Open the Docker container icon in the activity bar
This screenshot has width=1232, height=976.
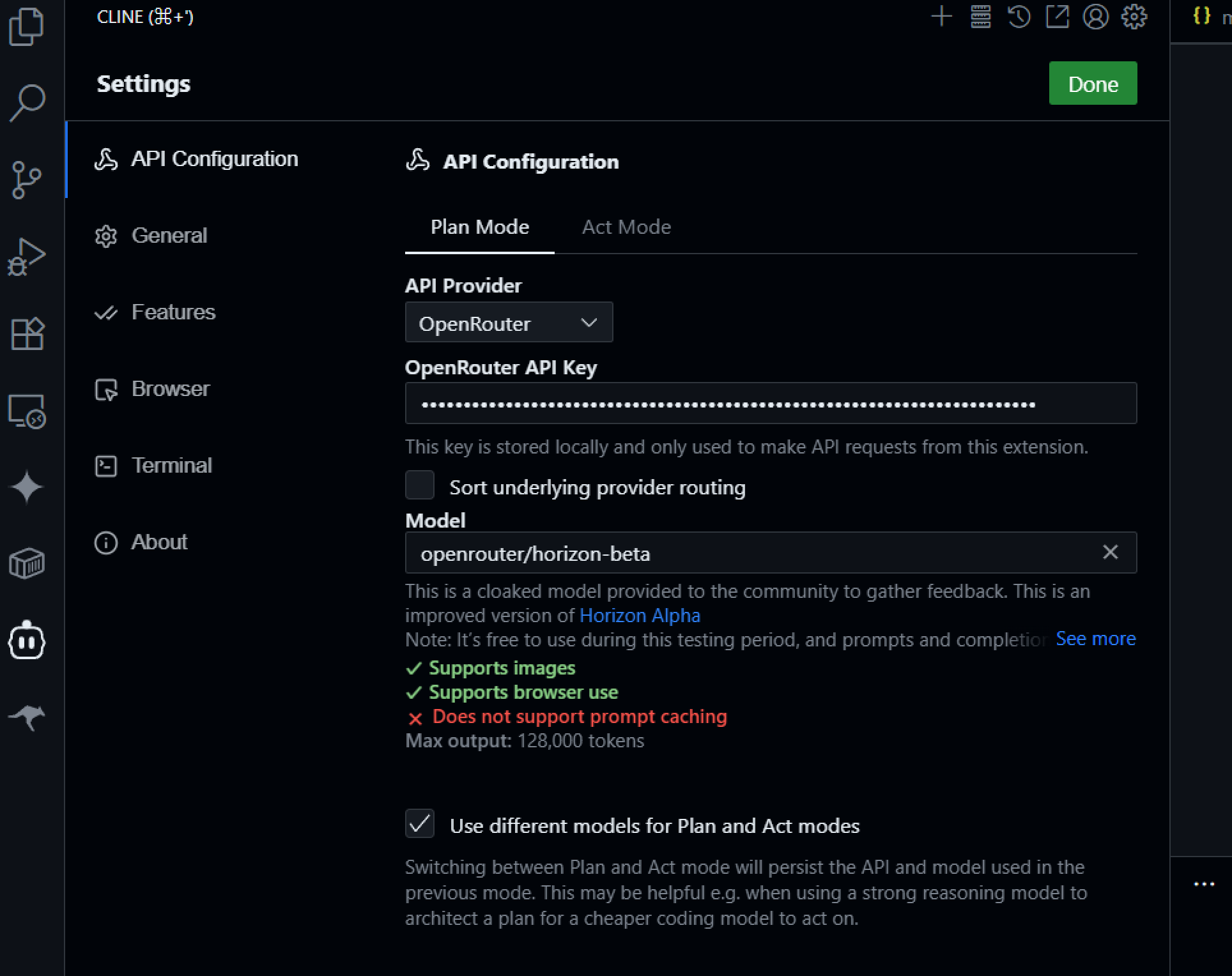[x=27, y=564]
